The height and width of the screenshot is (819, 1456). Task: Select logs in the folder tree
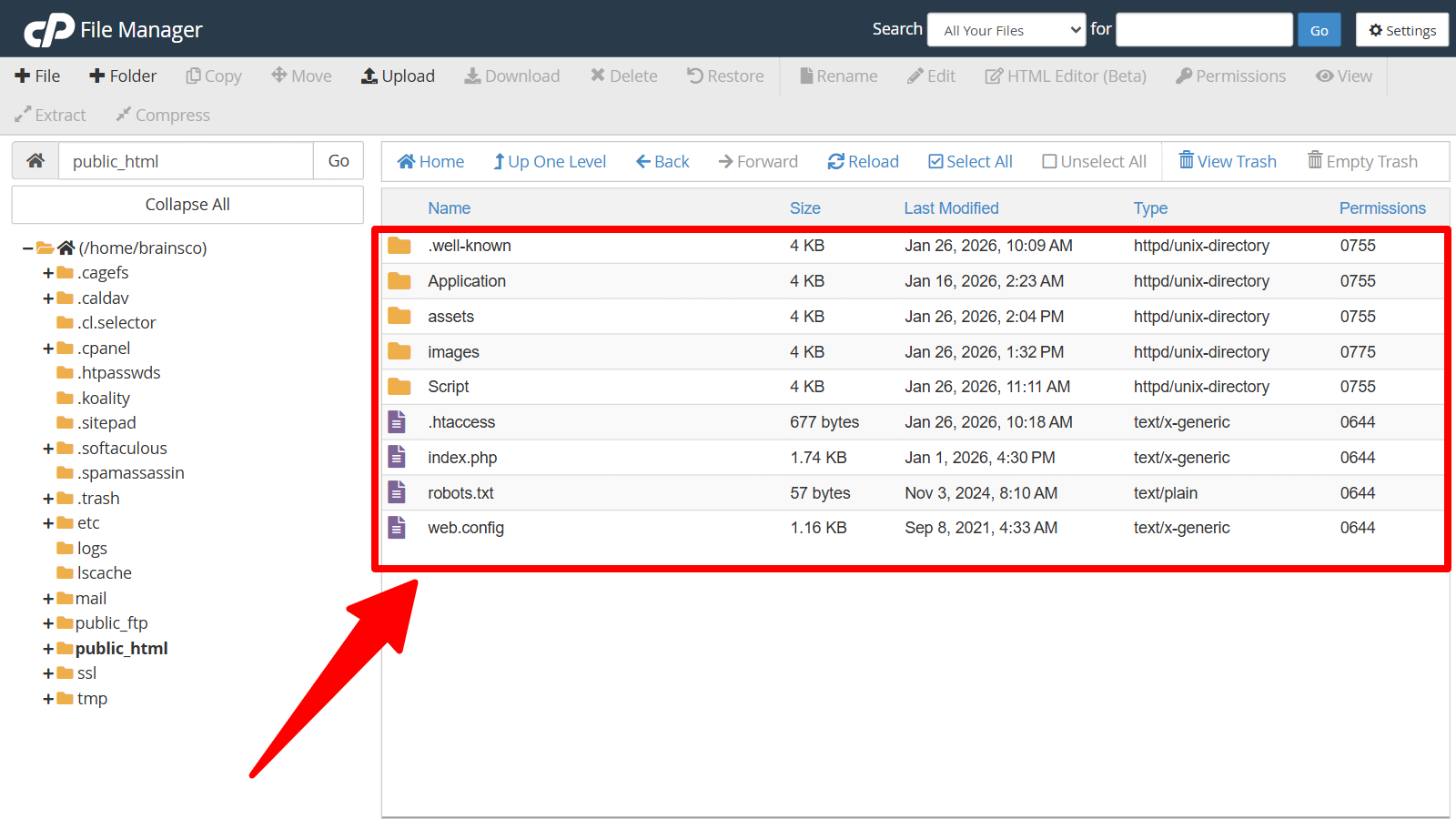pos(92,549)
